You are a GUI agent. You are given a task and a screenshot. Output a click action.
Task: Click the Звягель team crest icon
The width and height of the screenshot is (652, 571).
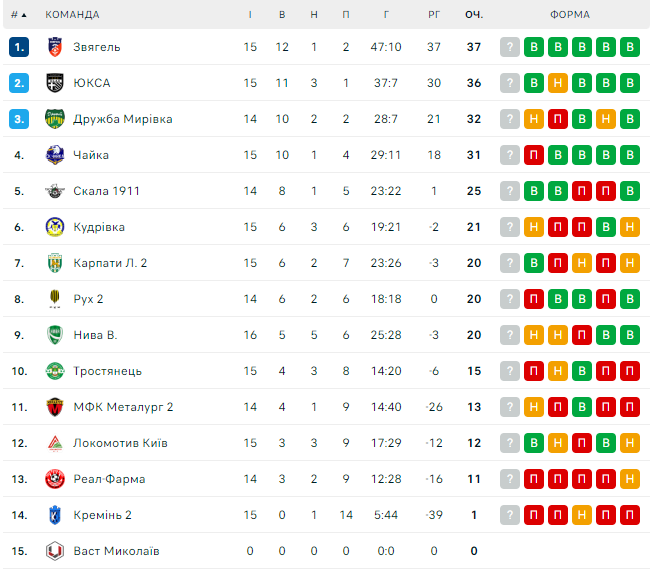(x=55, y=47)
